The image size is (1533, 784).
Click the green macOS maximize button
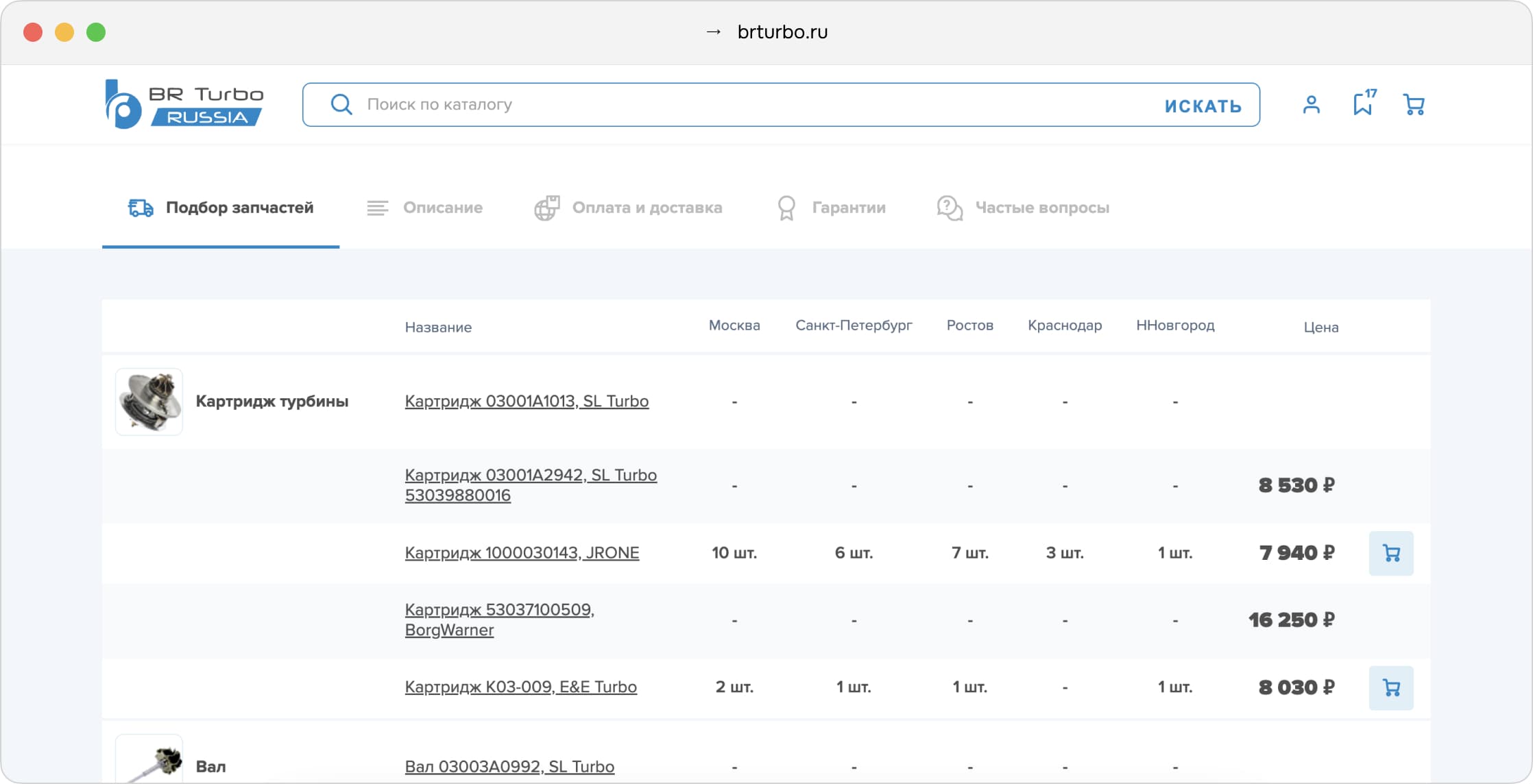click(96, 32)
